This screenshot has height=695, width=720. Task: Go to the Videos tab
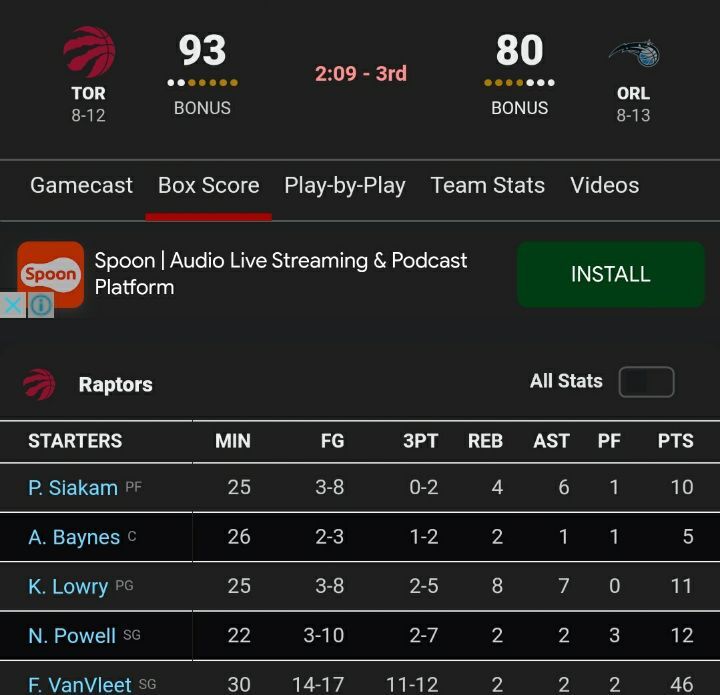coord(604,186)
